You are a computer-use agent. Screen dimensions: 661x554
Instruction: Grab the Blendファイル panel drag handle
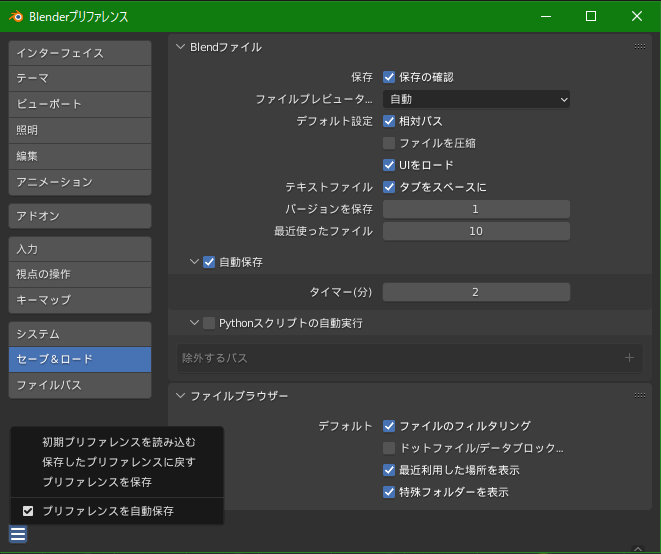[640, 46]
